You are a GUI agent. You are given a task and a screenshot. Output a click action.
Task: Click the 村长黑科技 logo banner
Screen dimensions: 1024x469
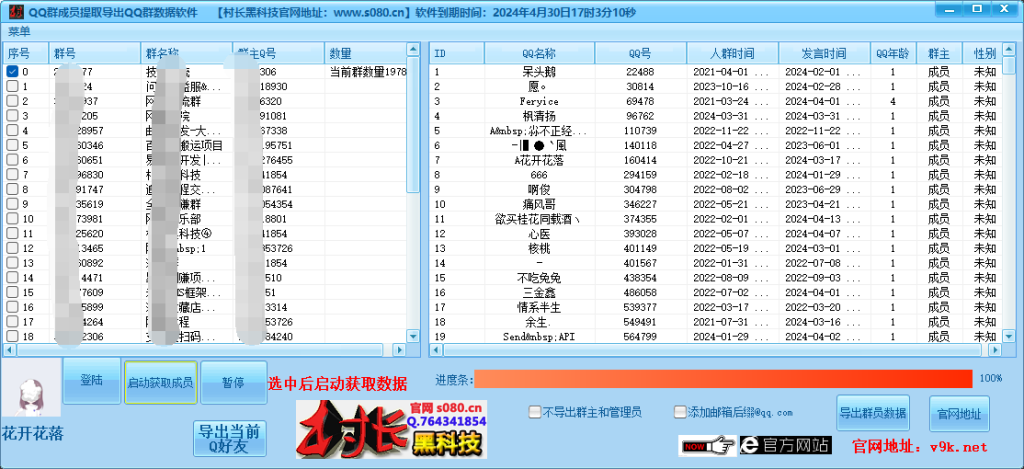point(392,429)
